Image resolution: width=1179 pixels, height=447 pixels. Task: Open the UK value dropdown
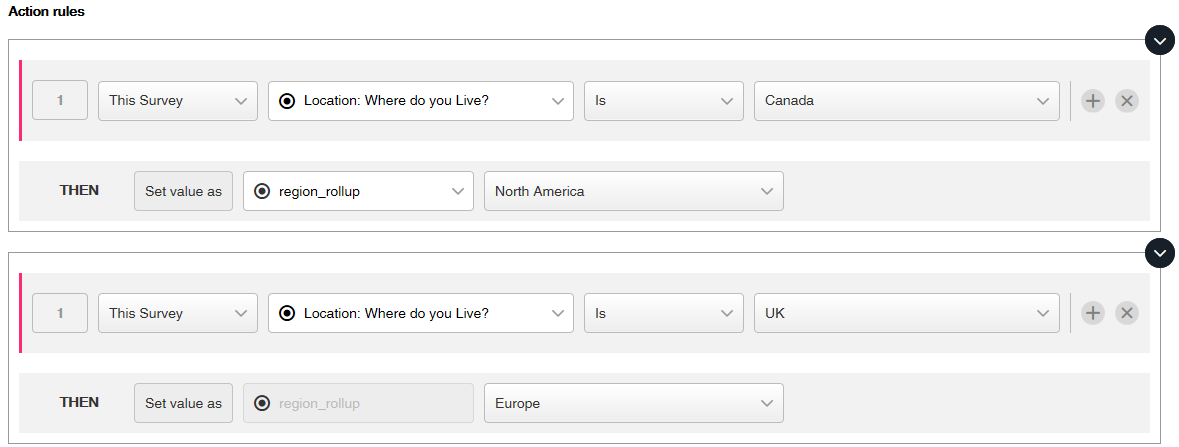pyautogui.click(x=907, y=313)
